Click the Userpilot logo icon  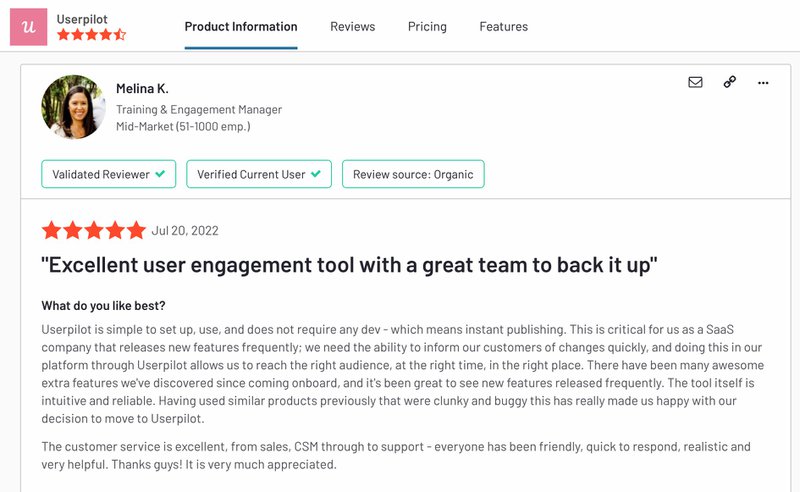(28, 26)
